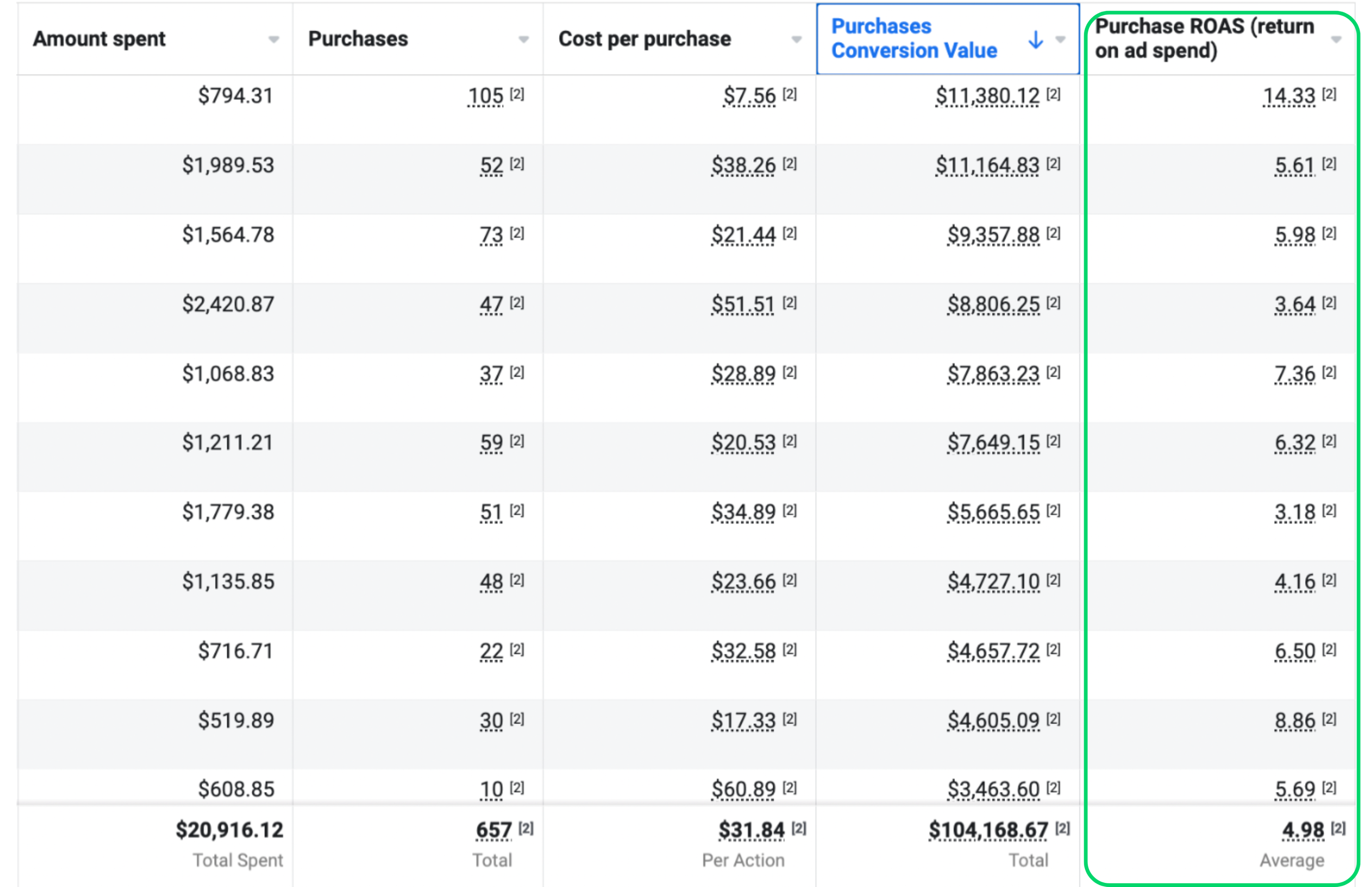Click the [2] footnote beside 48 purchases
This screenshot has height=887, width=1372.
coord(517,580)
